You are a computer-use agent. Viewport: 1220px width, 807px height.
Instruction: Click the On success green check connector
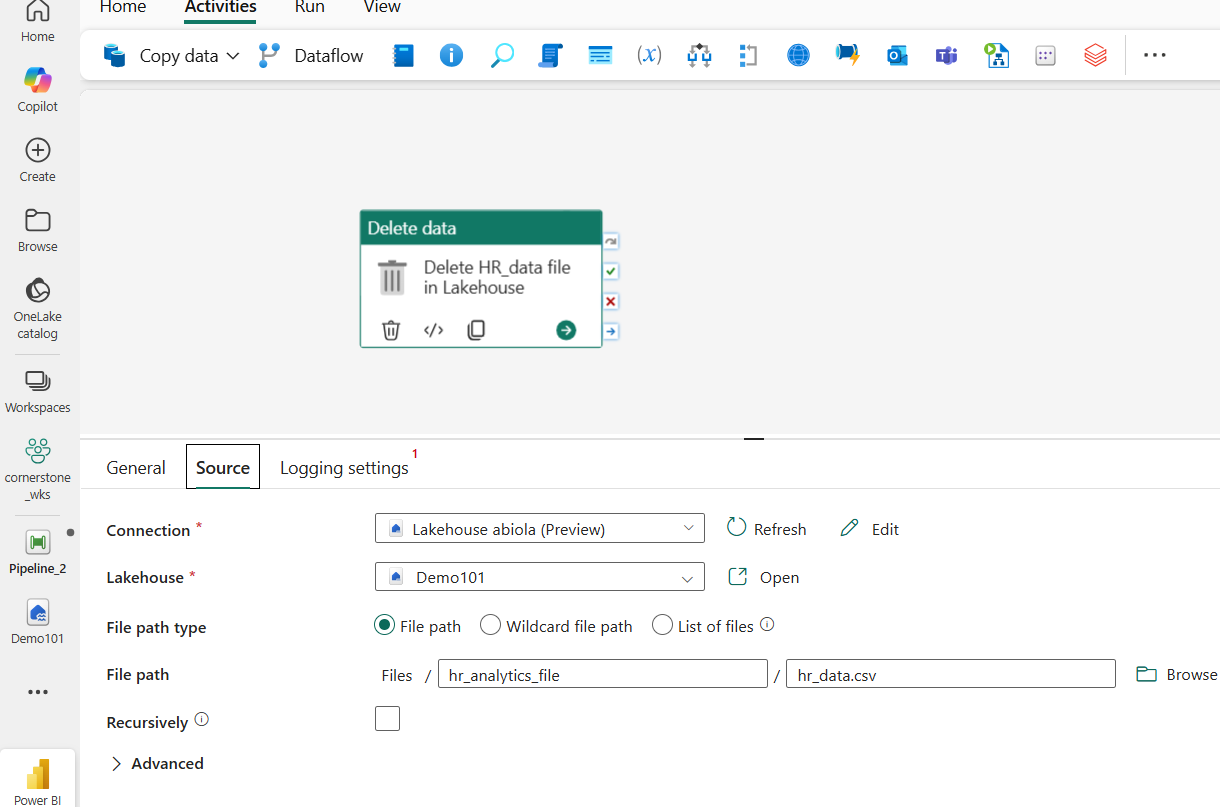[x=611, y=271]
